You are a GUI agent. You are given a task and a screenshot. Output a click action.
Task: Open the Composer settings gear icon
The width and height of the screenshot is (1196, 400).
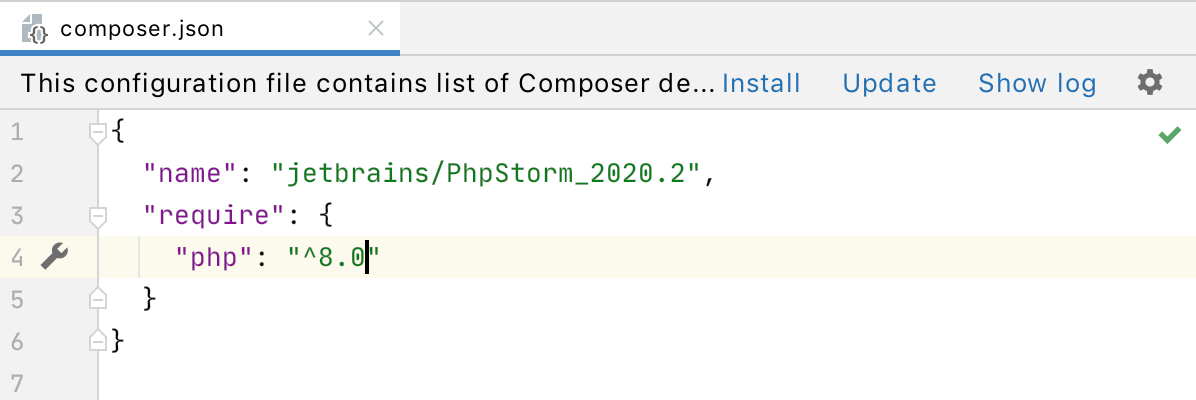coord(1149,82)
